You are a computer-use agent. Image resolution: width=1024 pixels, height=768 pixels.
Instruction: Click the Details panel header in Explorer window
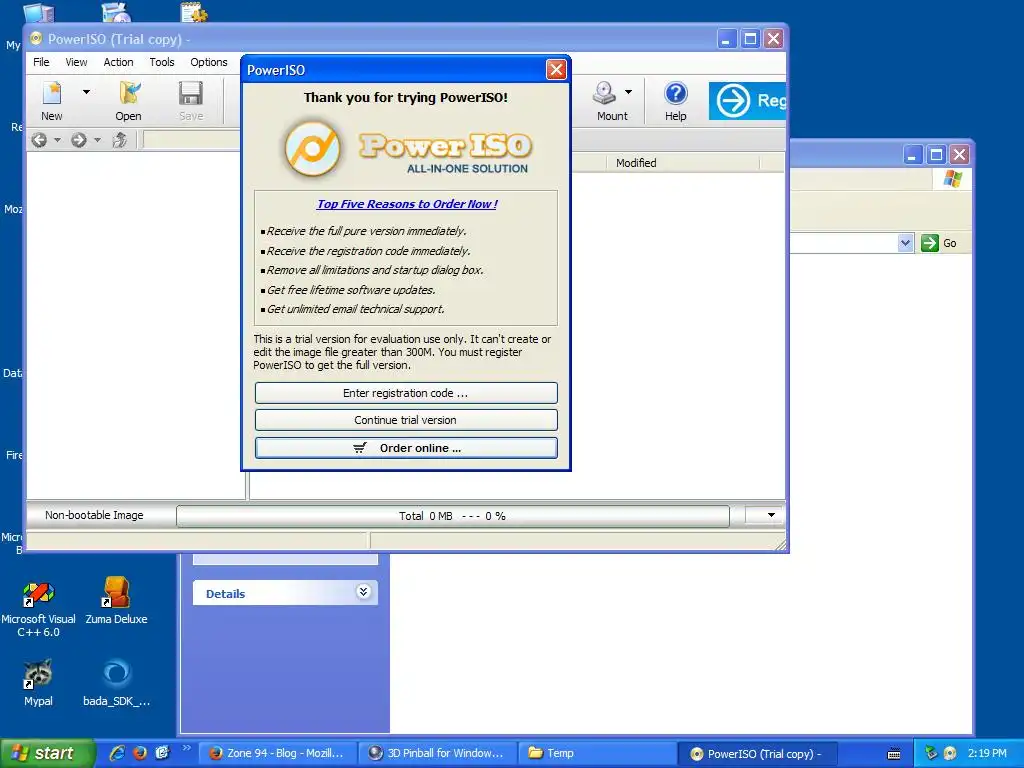click(x=285, y=593)
